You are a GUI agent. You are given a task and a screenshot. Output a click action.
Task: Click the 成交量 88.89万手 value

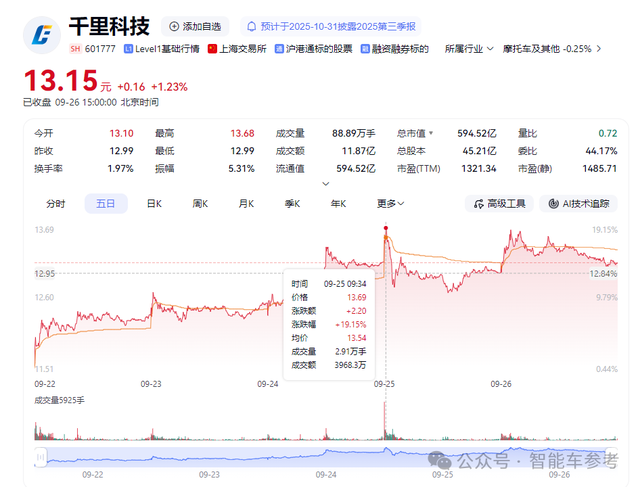[353, 133]
